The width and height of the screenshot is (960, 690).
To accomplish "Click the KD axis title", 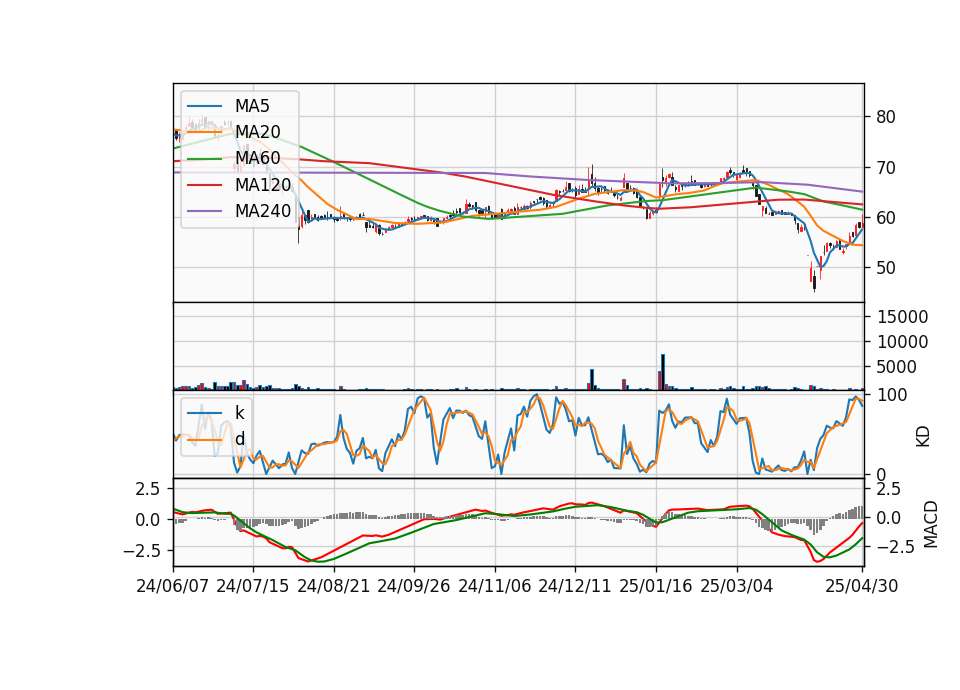I will (x=923, y=436).
